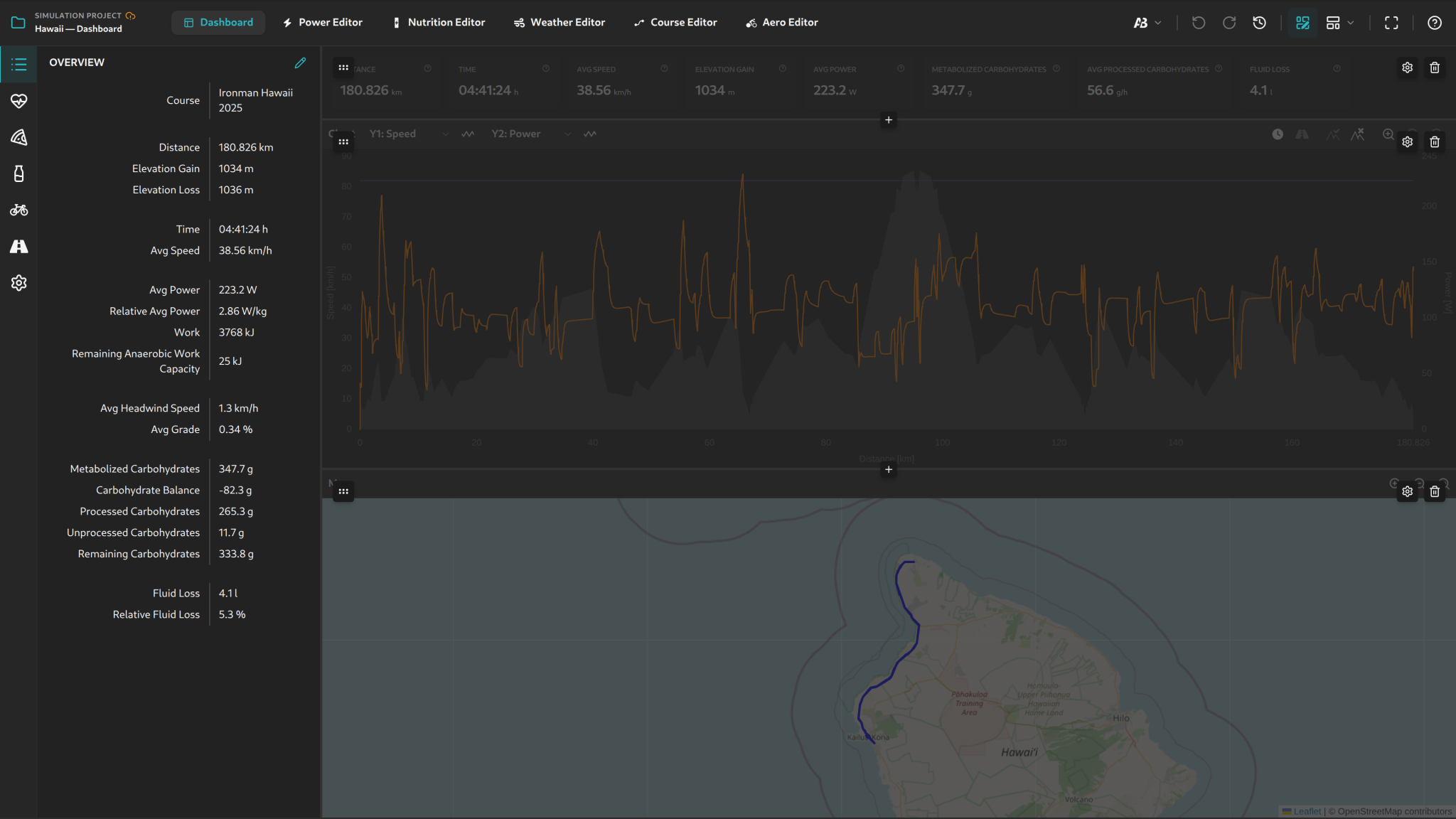The image size is (1456, 819).
Task: Toggle elevation profile check icon
Action: click(x=1333, y=134)
